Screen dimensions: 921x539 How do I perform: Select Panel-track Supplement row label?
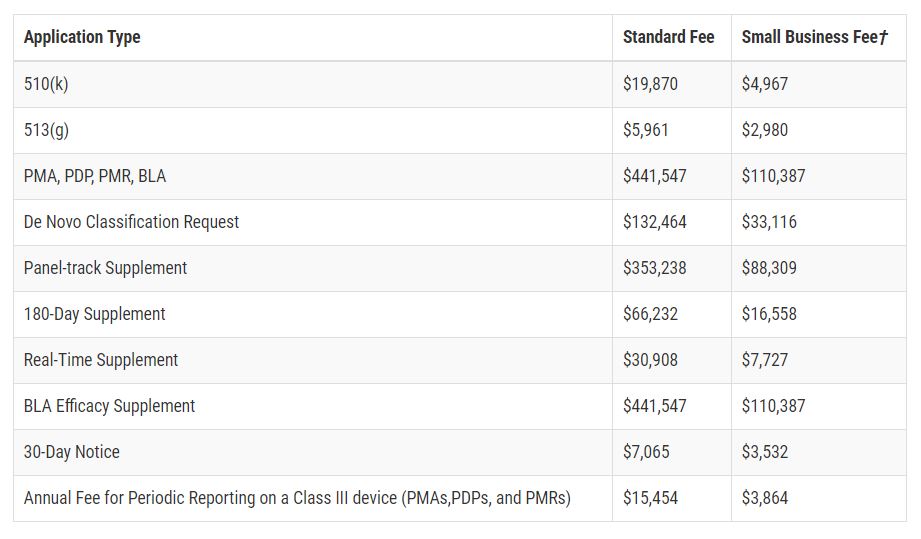click(105, 268)
